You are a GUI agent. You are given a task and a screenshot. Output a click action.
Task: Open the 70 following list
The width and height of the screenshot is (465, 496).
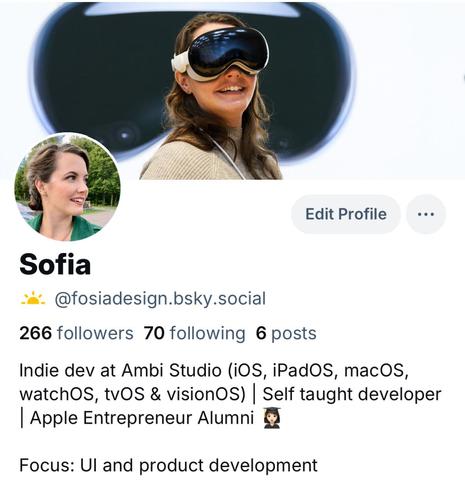pos(194,333)
